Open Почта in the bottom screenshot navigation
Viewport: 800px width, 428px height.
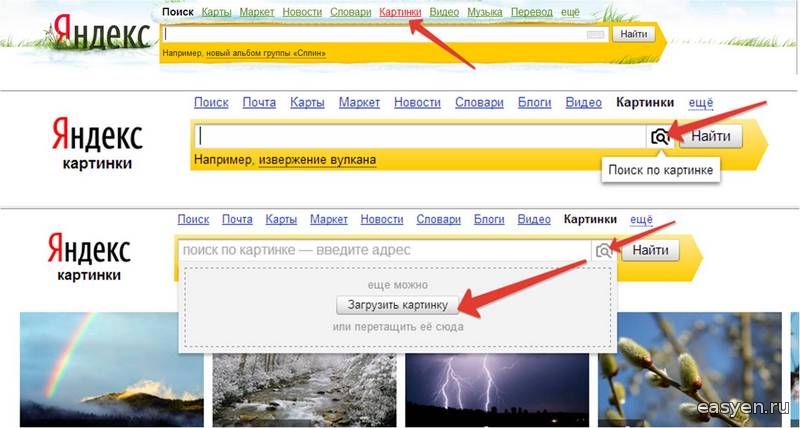coord(237,219)
